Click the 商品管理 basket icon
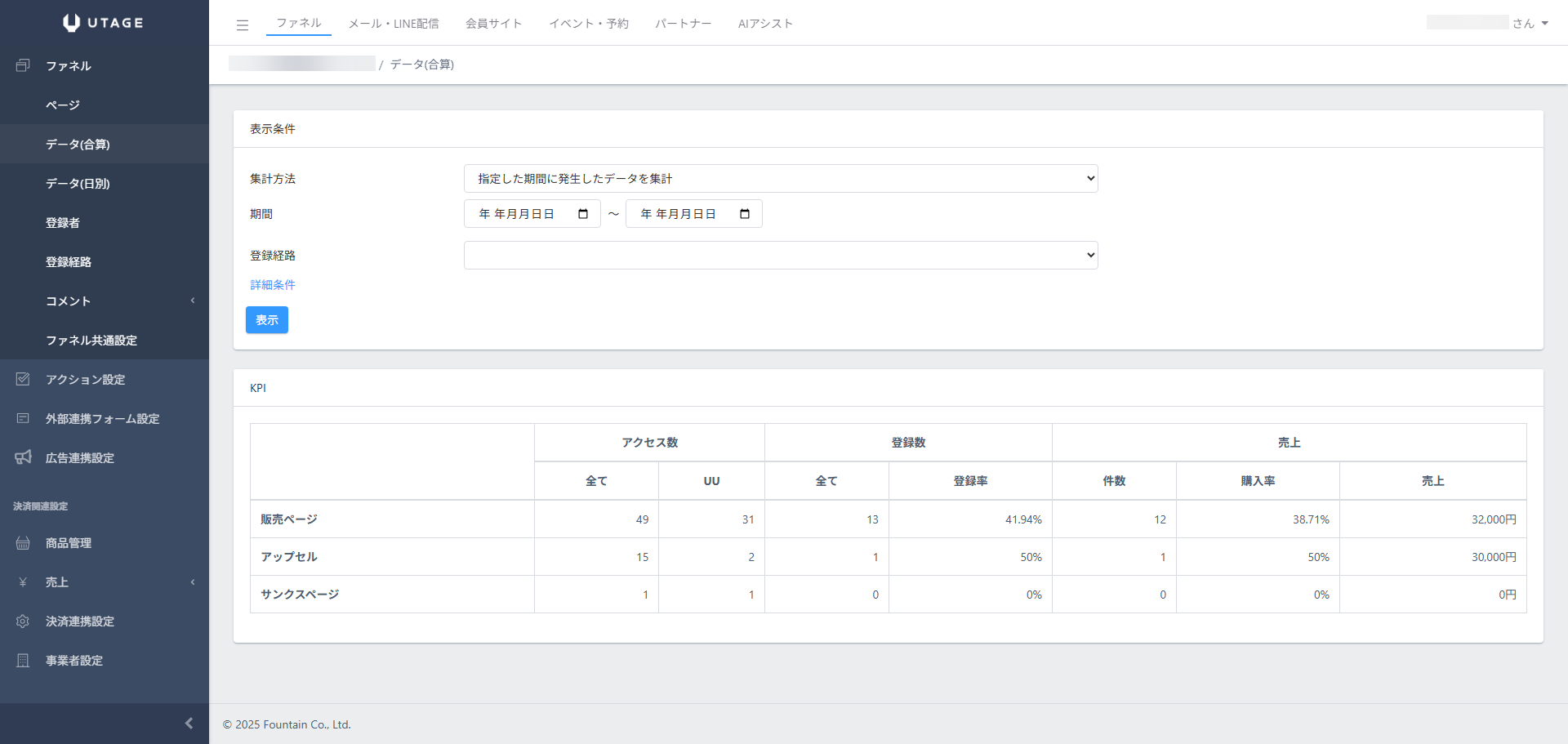The width and height of the screenshot is (1568, 744). point(23,543)
